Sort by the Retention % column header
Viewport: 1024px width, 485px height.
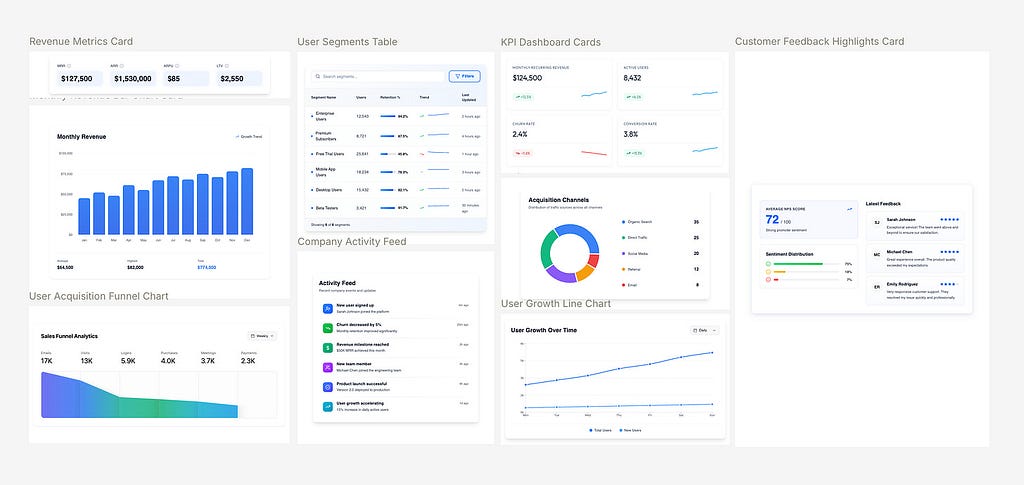pos(391,98)
